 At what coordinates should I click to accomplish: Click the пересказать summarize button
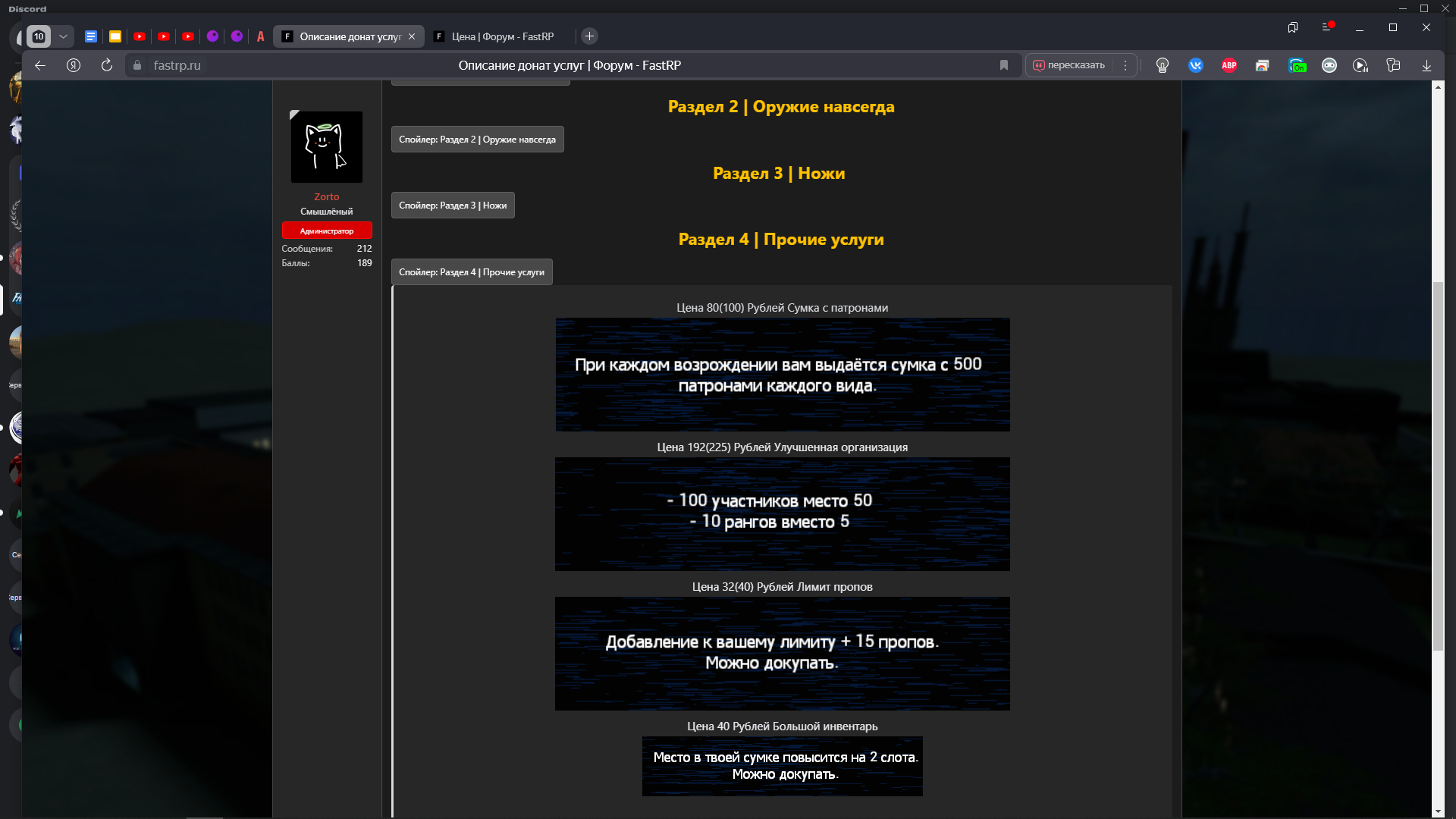(1069, 65)
